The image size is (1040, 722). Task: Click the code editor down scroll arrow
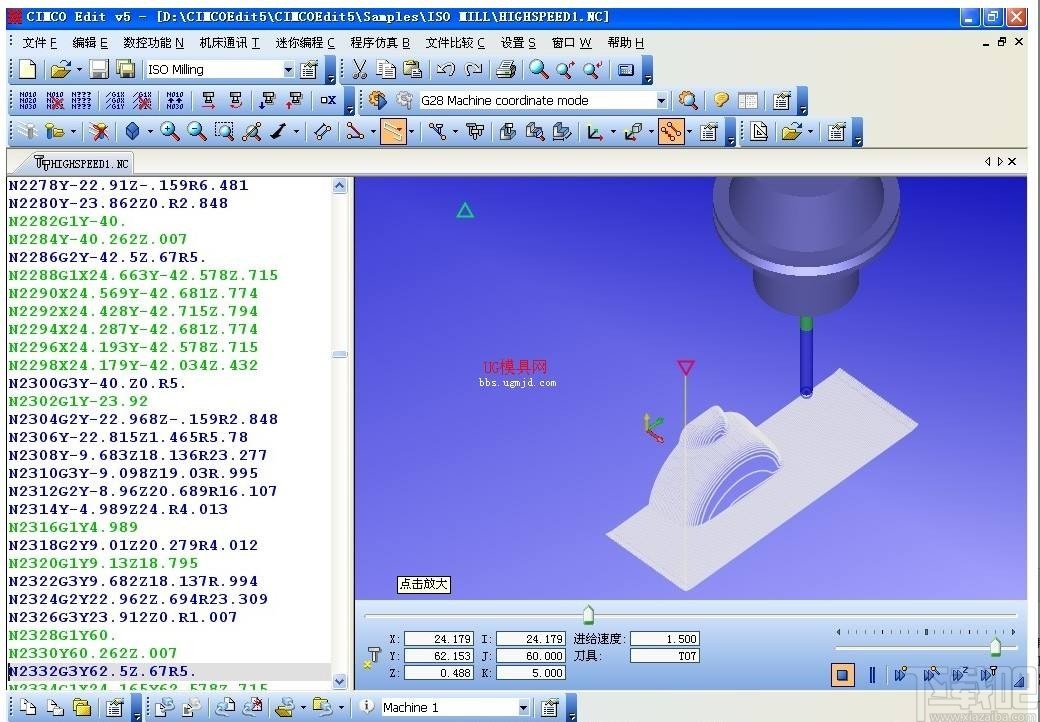(x=340, y=681)
